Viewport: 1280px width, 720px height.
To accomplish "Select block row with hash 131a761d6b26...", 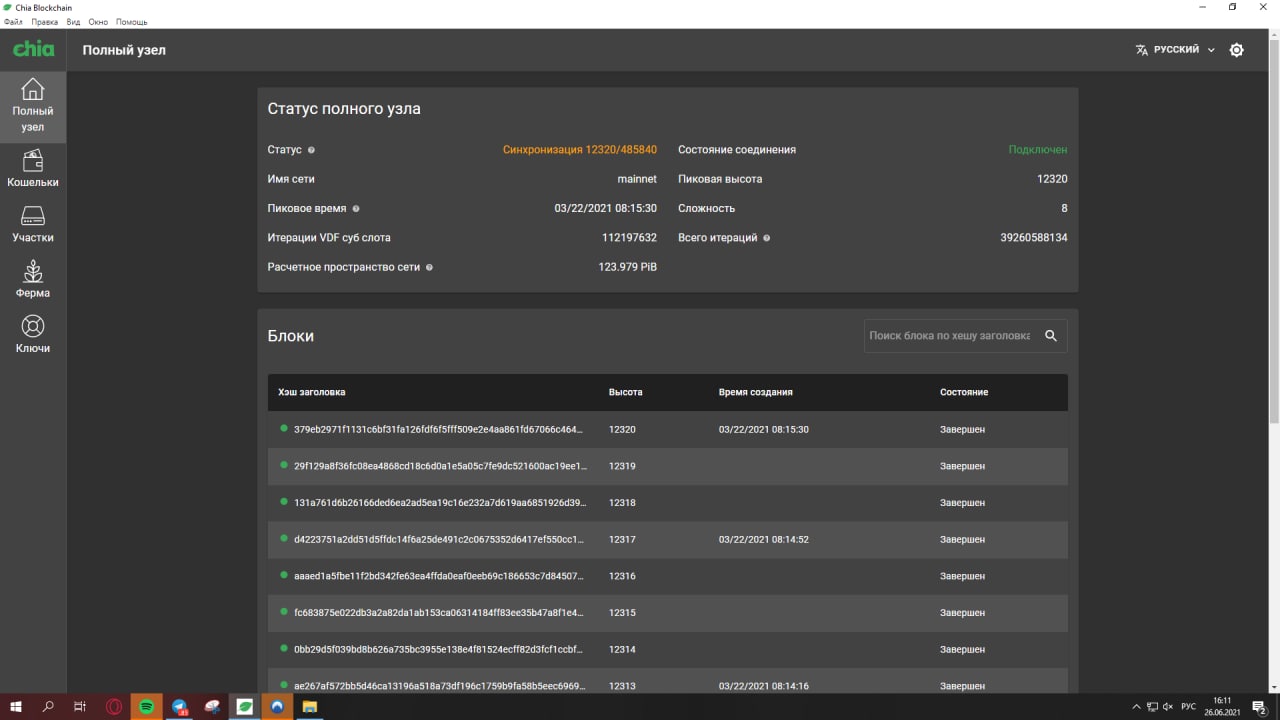I will point(668,503).
